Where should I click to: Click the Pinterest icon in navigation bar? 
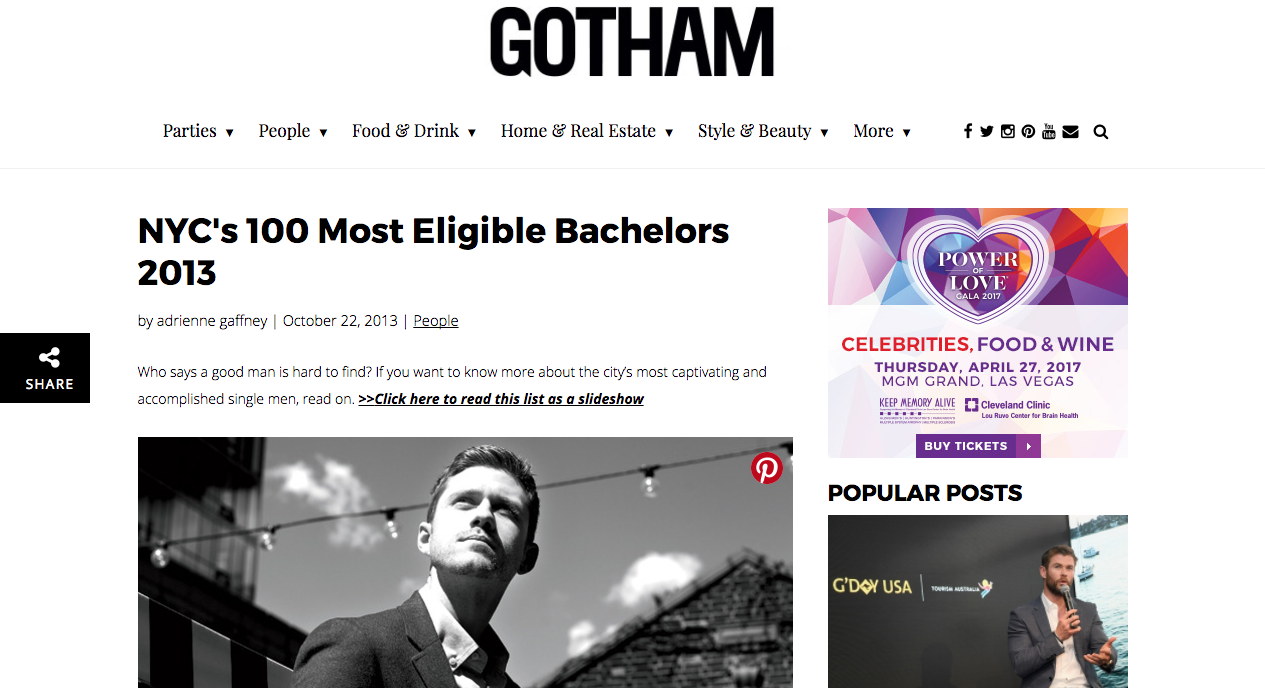click(x=1028, y=131)
